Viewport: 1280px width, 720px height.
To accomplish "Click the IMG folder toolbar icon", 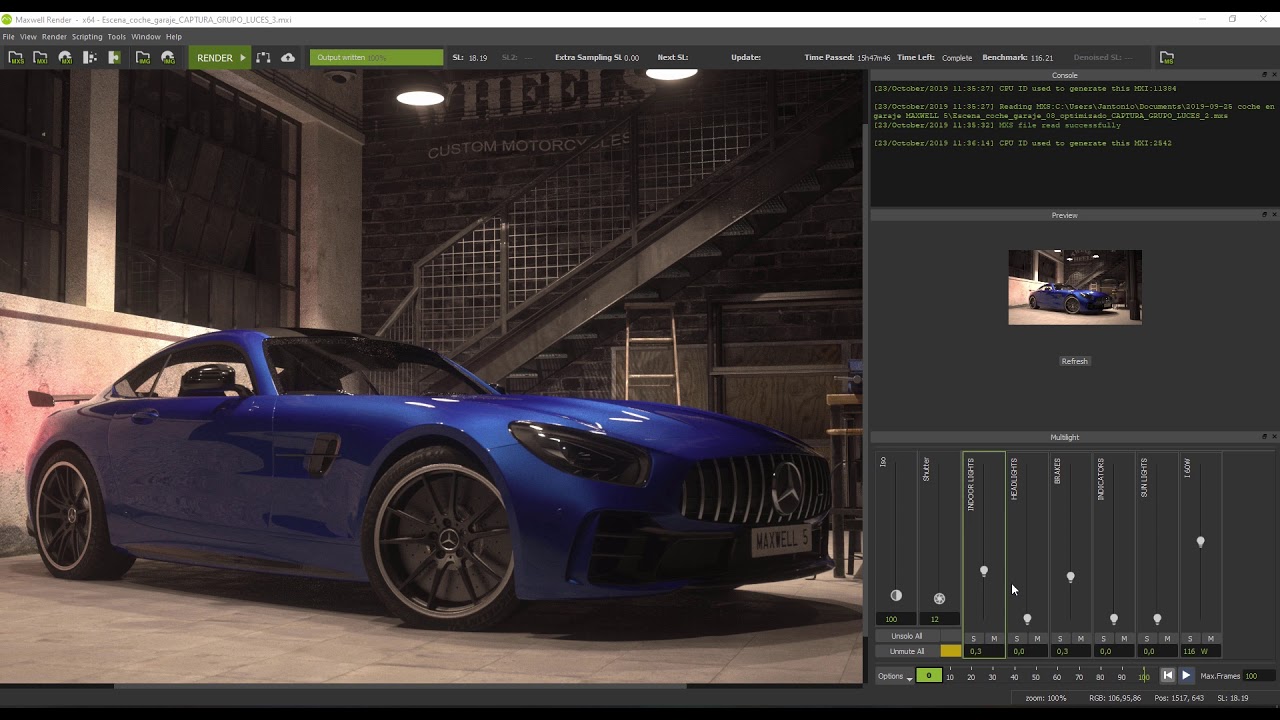I will (143, 58).
